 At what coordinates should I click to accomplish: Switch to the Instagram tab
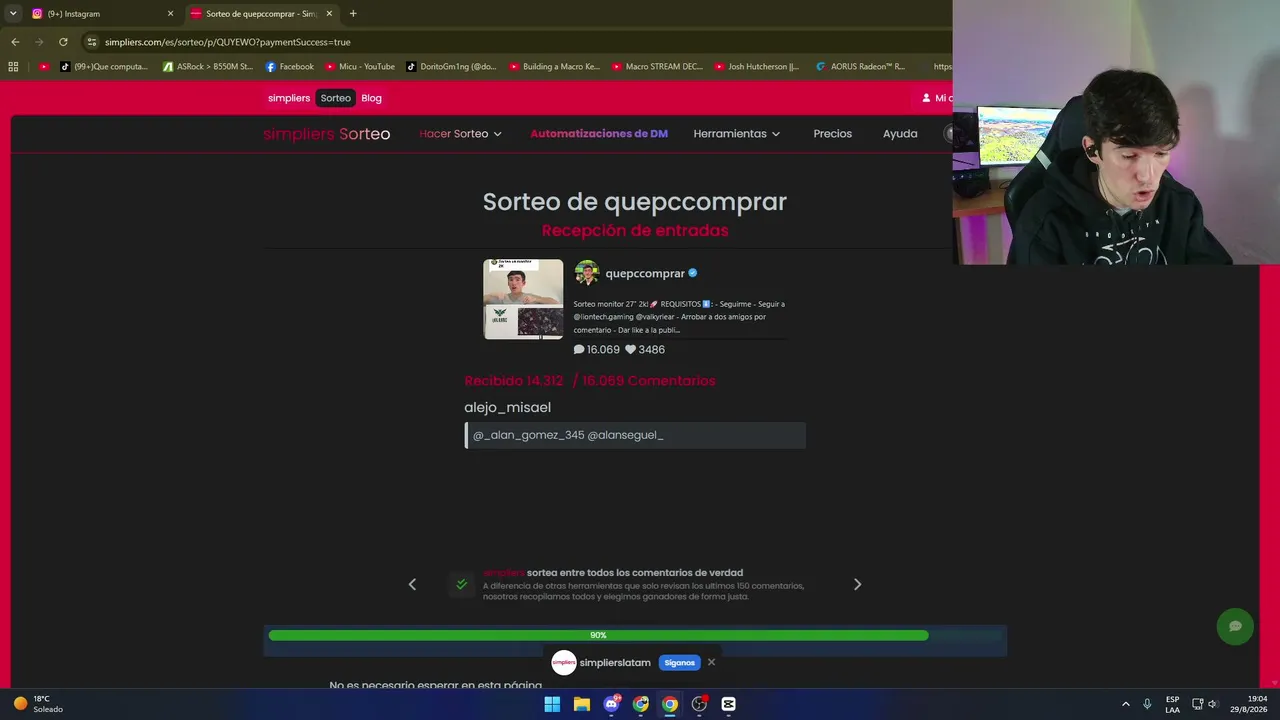point(102,14)
